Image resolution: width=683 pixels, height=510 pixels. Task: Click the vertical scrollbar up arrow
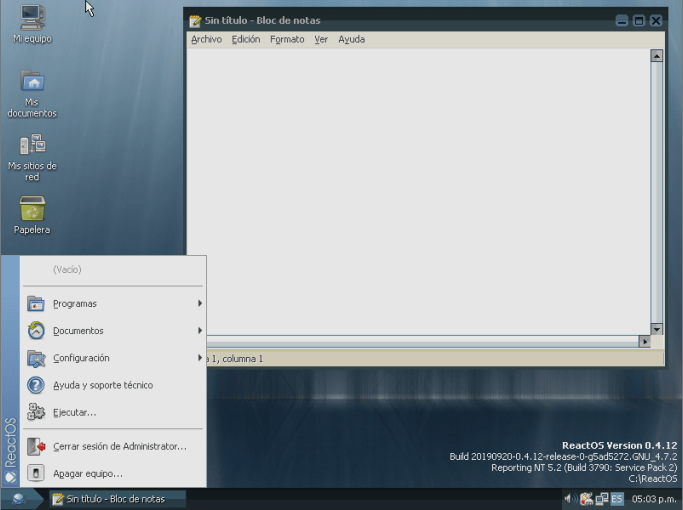(x=656, y=56)
